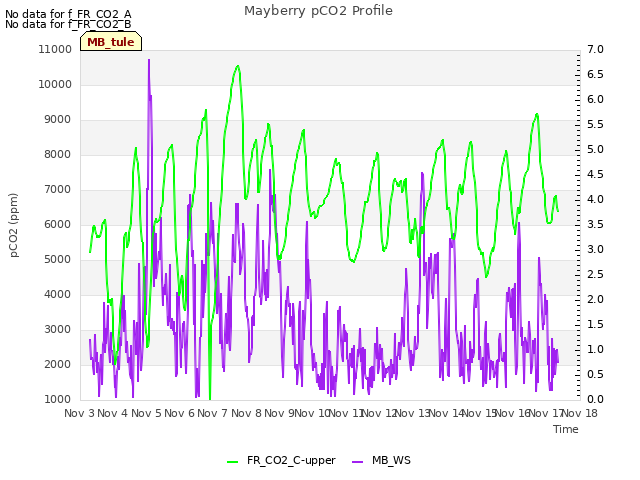This screenshot has width=640, height=480.
Task: Click the Nov 6 date tick label
Action: tap(179, 413)
